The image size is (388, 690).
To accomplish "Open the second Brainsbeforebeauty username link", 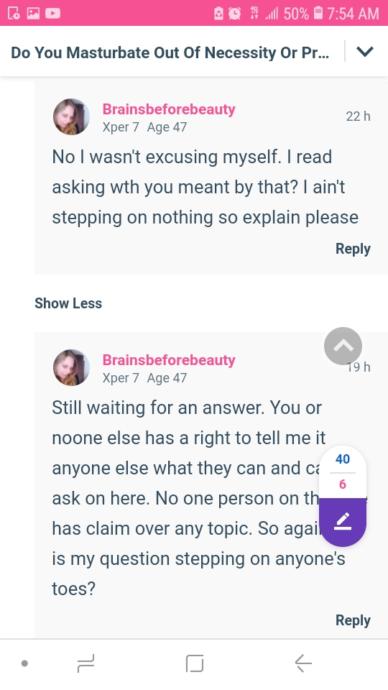I will coord(168,360).
